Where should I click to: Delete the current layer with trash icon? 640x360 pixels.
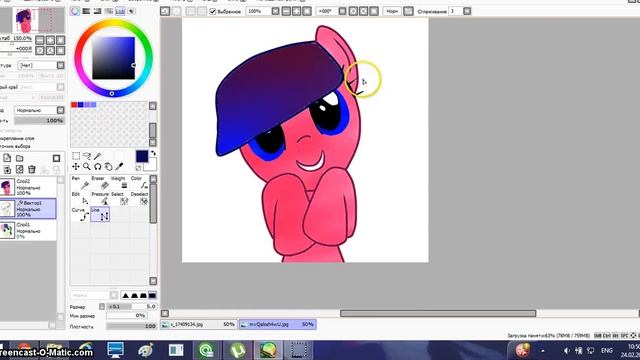click(x=32, y=169)
